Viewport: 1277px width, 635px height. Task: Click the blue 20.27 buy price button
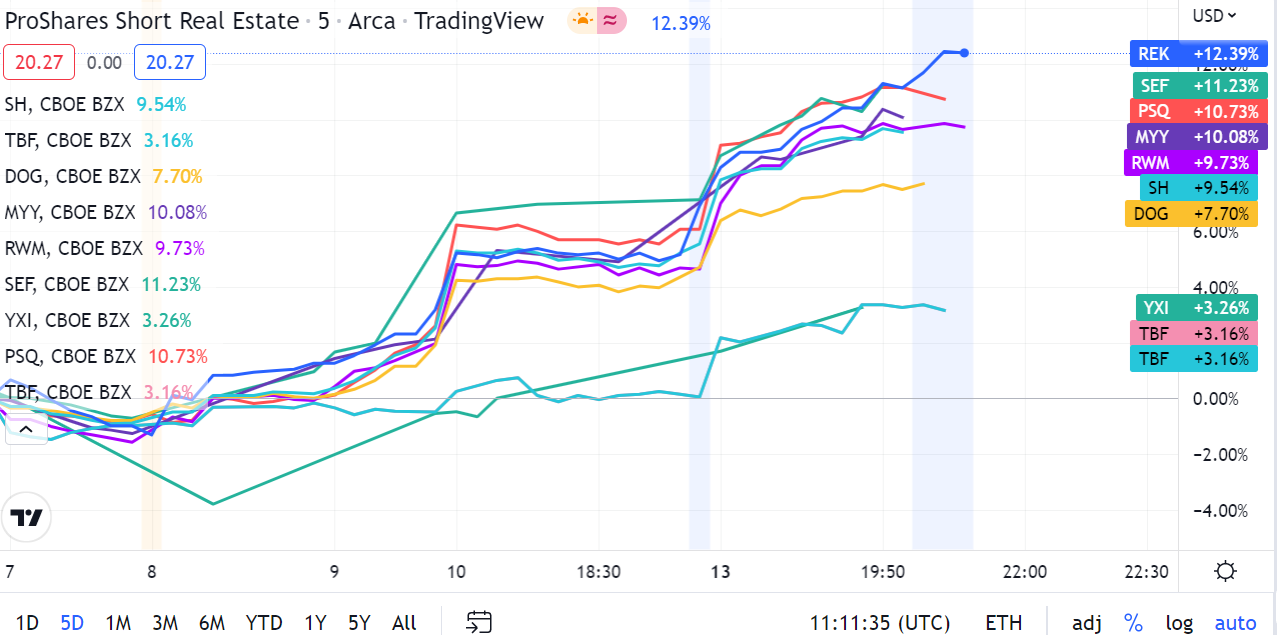(x=170, y=63)
